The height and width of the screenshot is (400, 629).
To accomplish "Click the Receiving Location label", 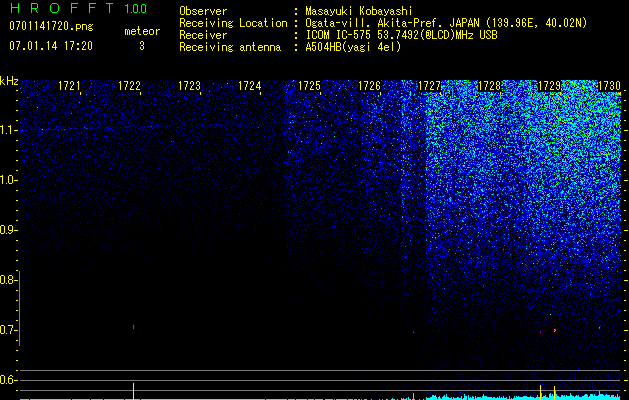I will pyautogui.click(x=233, y=23).
